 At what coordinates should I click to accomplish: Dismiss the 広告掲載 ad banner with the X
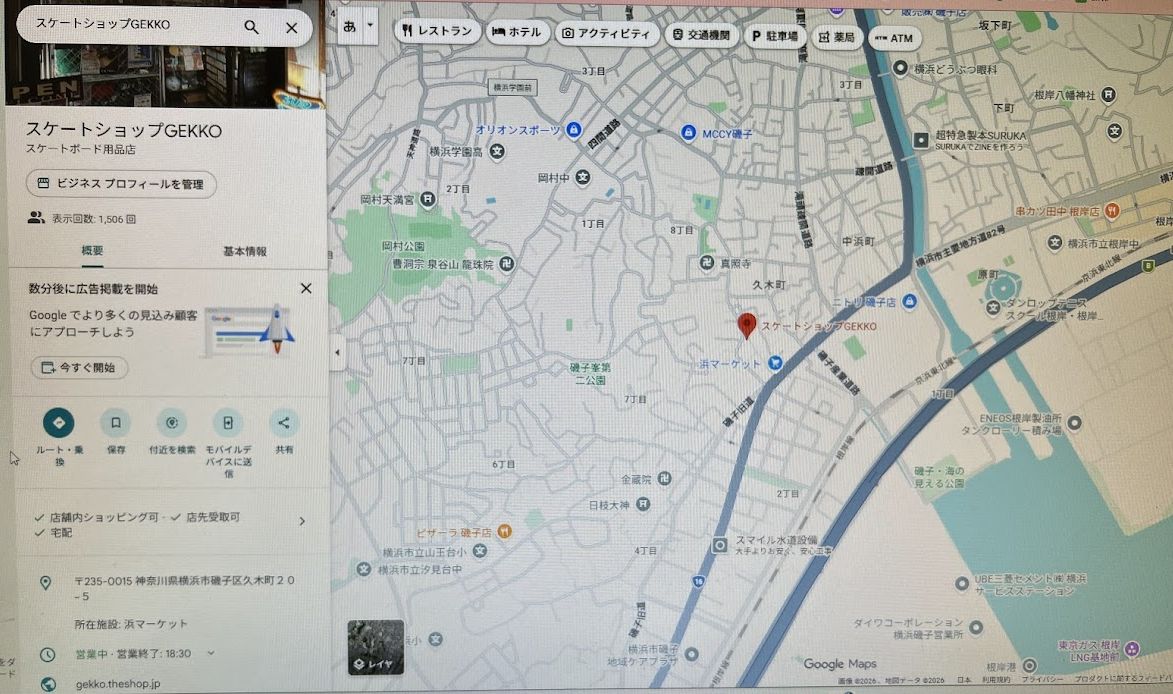pyautogui.click(x=306, y=288)
